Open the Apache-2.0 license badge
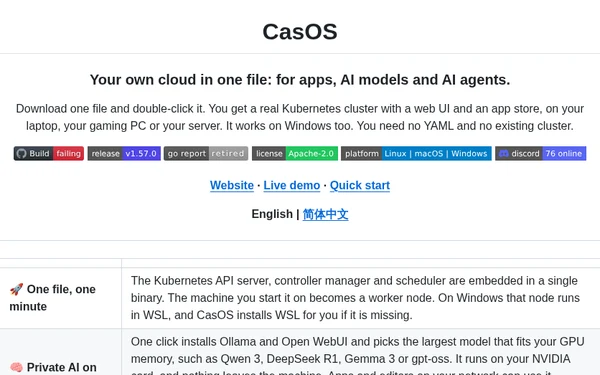The height and width of the screenshot is (375, 600). (295, 153)
